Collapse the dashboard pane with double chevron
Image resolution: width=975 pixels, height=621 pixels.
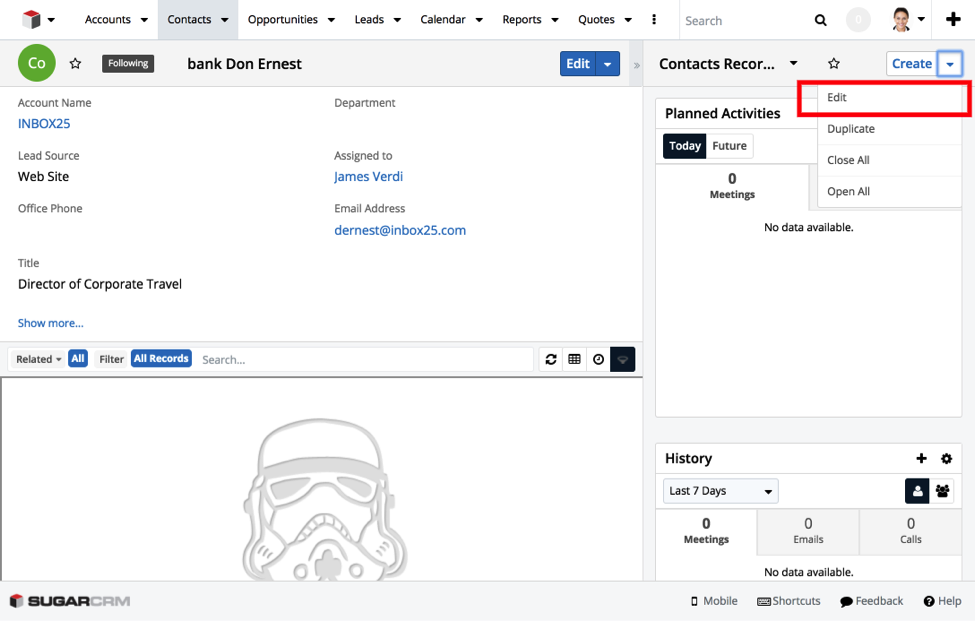coord(637,65)
